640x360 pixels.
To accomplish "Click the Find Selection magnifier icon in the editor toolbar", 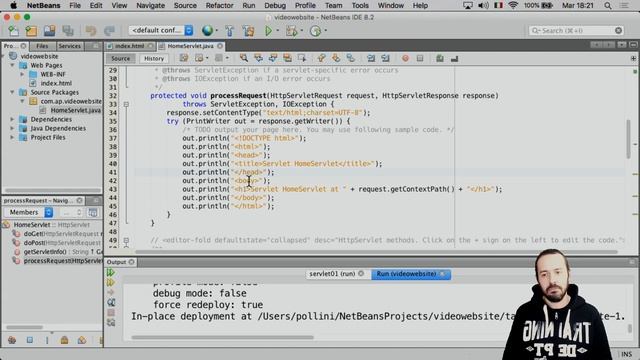I will (244, 58).
